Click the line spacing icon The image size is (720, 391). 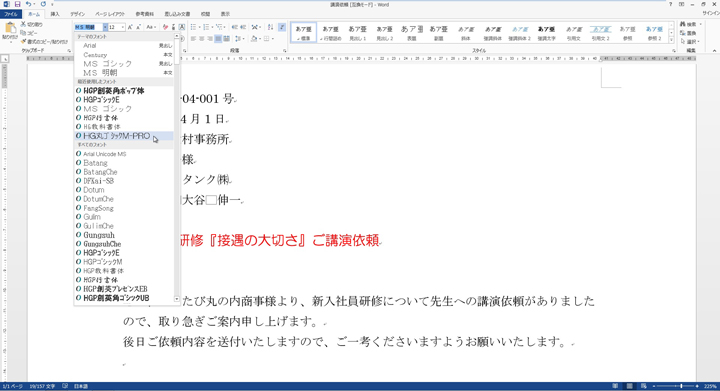click(x=239, y=39)
